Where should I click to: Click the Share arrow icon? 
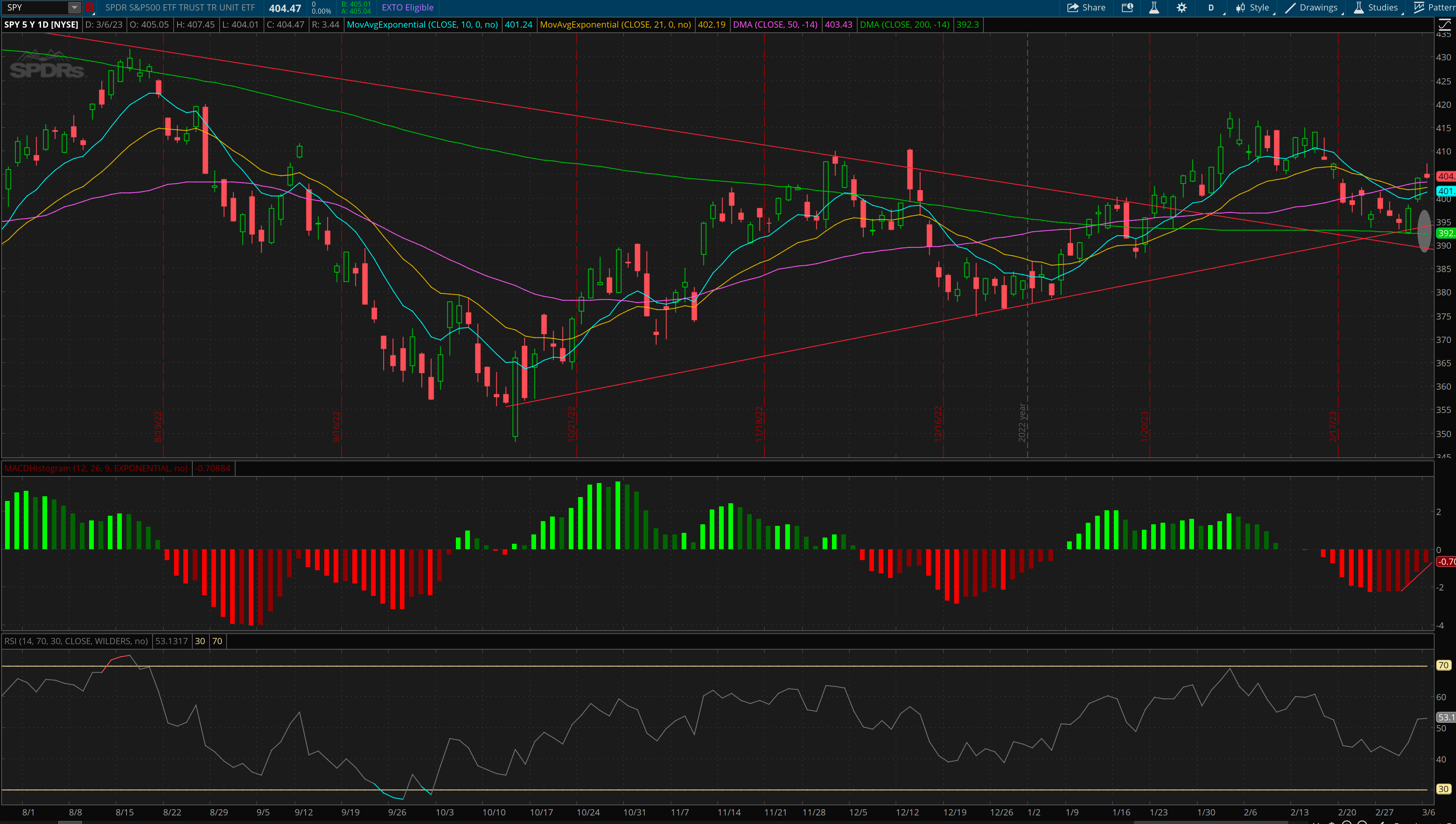(x=1072, y=7)
